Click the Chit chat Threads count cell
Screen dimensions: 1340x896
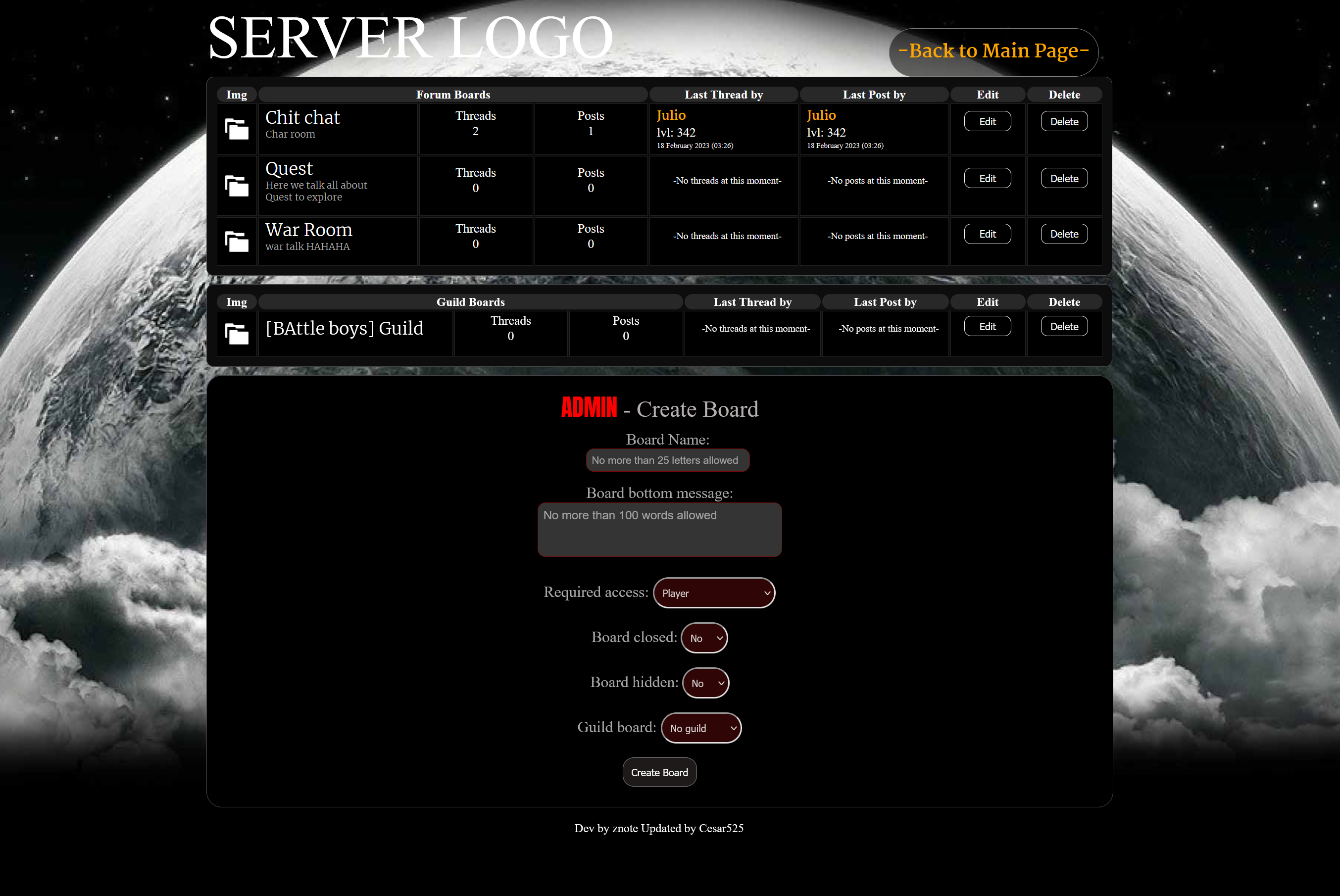475,129
